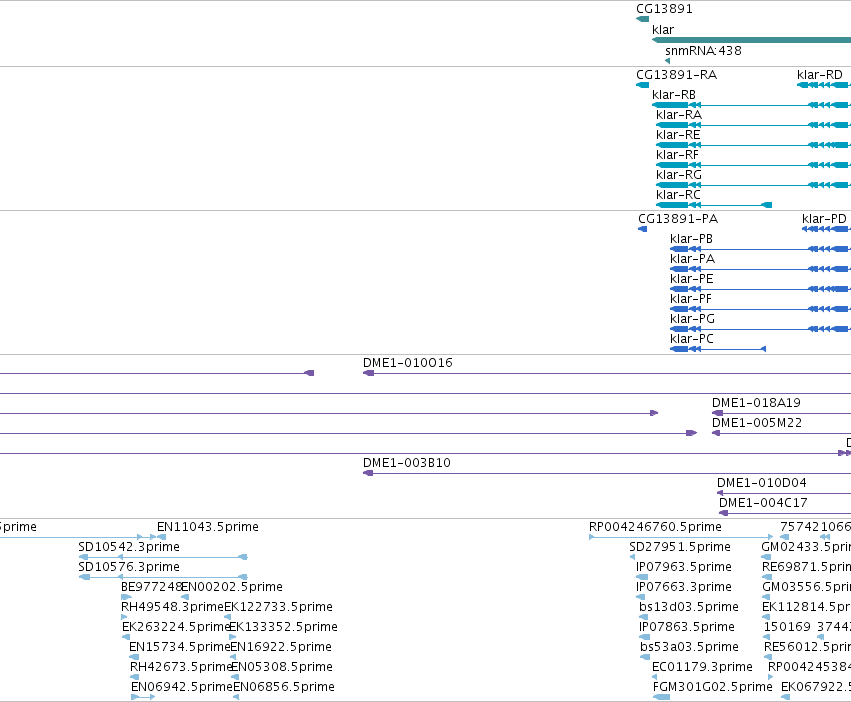Select the klar gene feature label

(x=663, y=30)
